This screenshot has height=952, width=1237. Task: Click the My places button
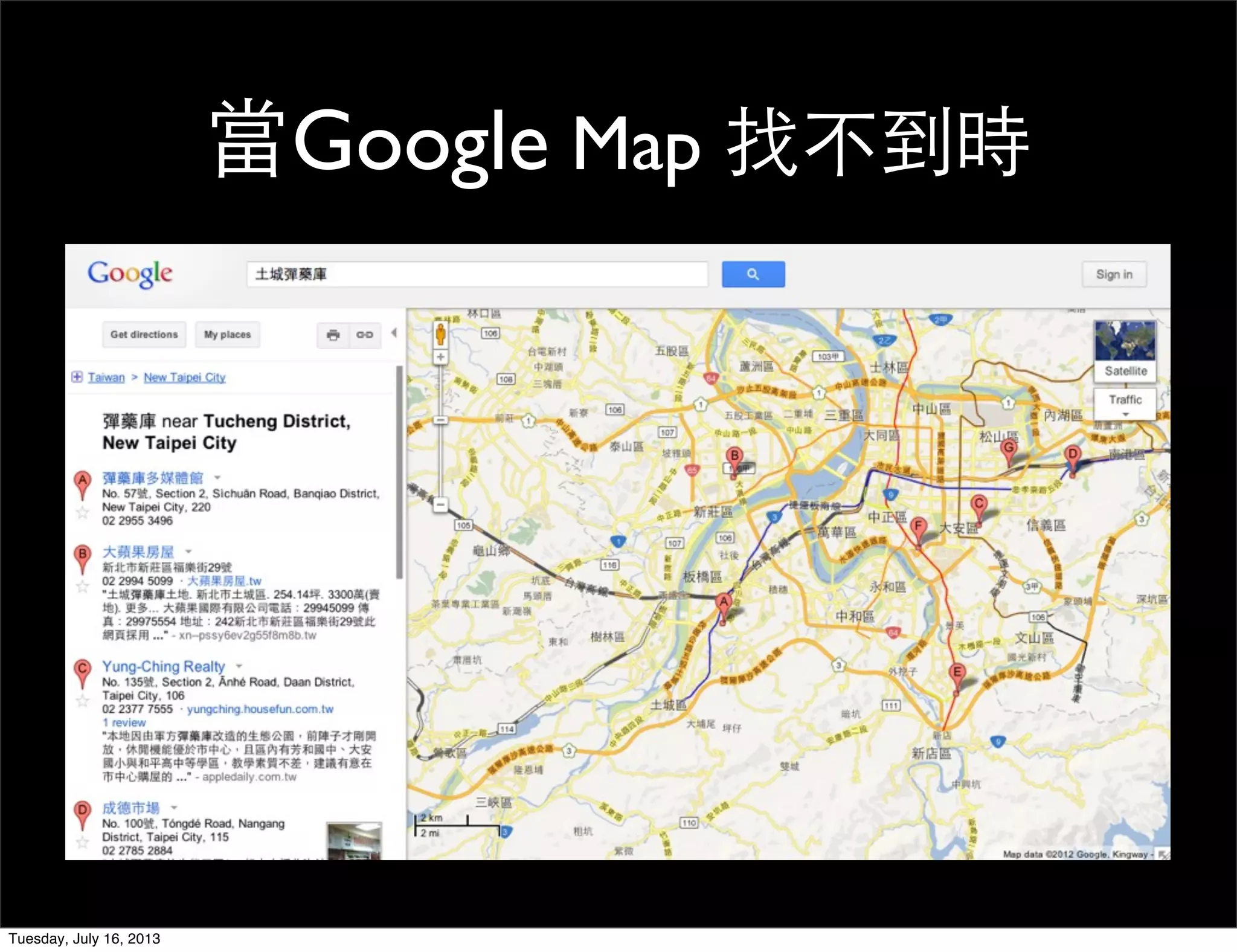point(228,335)
